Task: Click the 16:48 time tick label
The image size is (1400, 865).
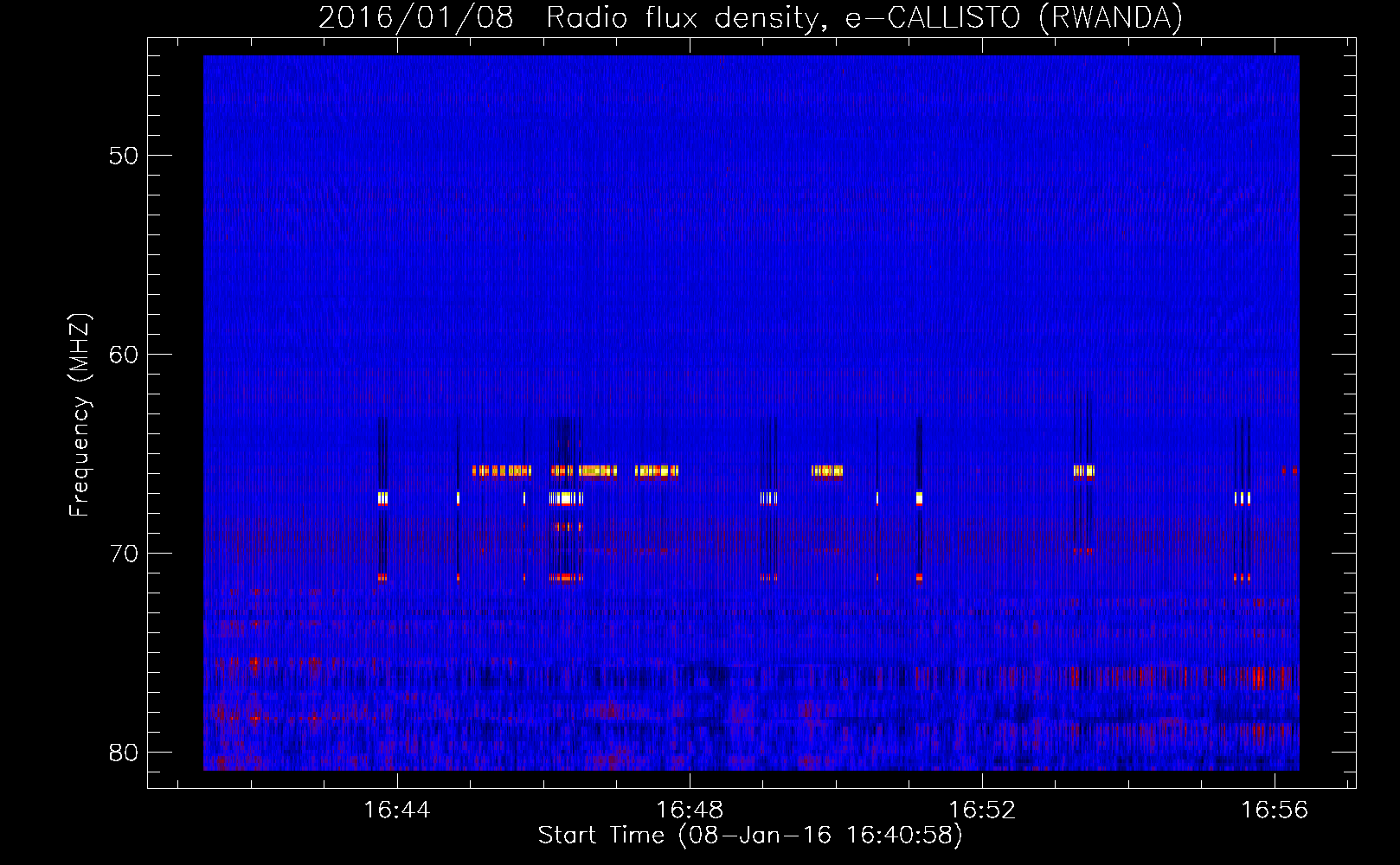Action: (x=690, y=811)
